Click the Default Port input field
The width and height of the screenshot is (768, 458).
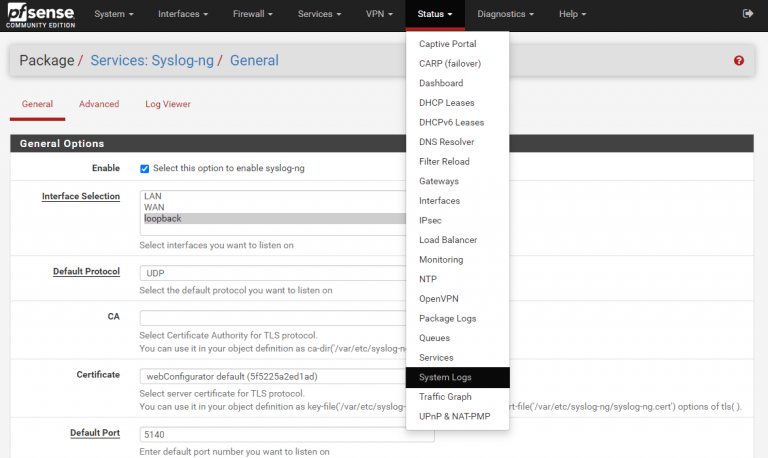287,435
